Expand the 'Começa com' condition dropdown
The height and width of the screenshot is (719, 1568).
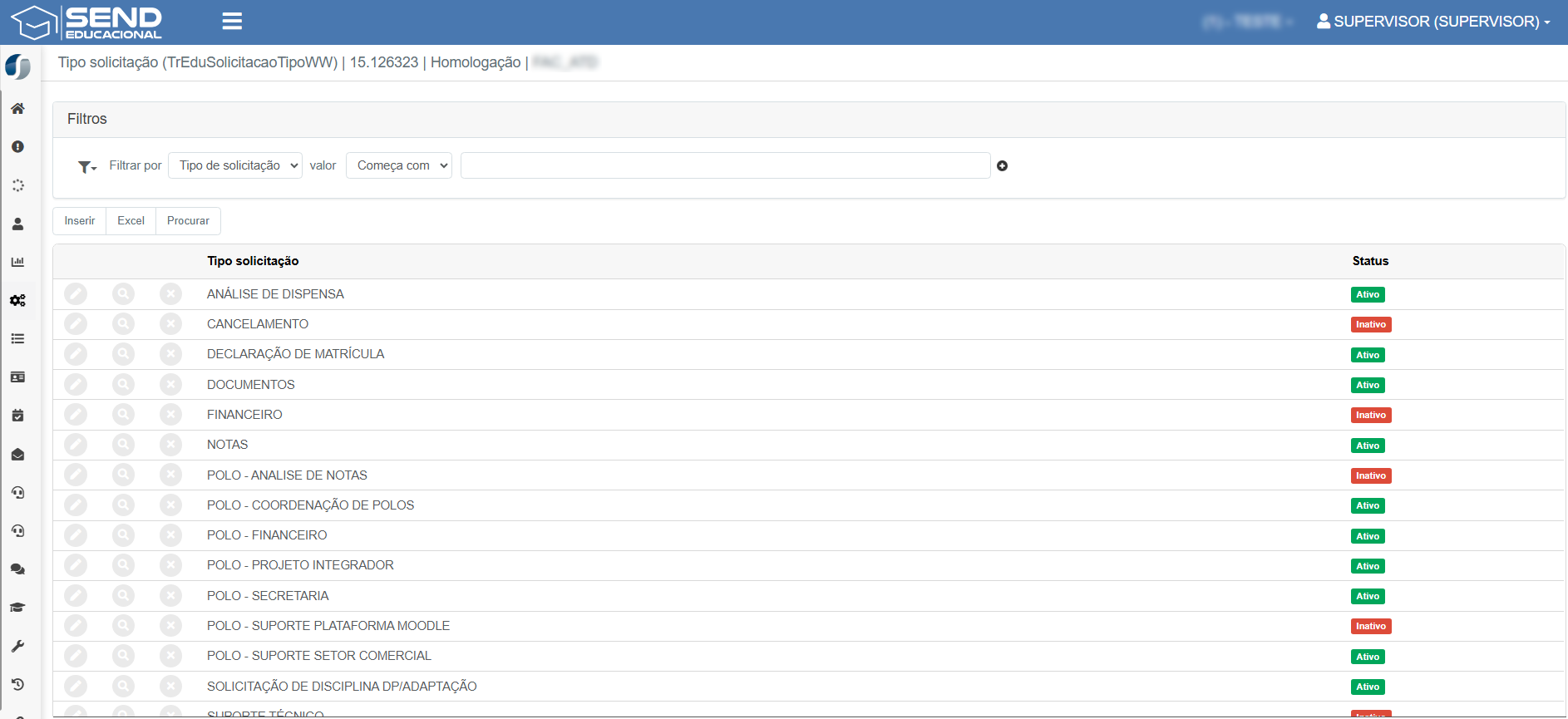click(399, 165)
